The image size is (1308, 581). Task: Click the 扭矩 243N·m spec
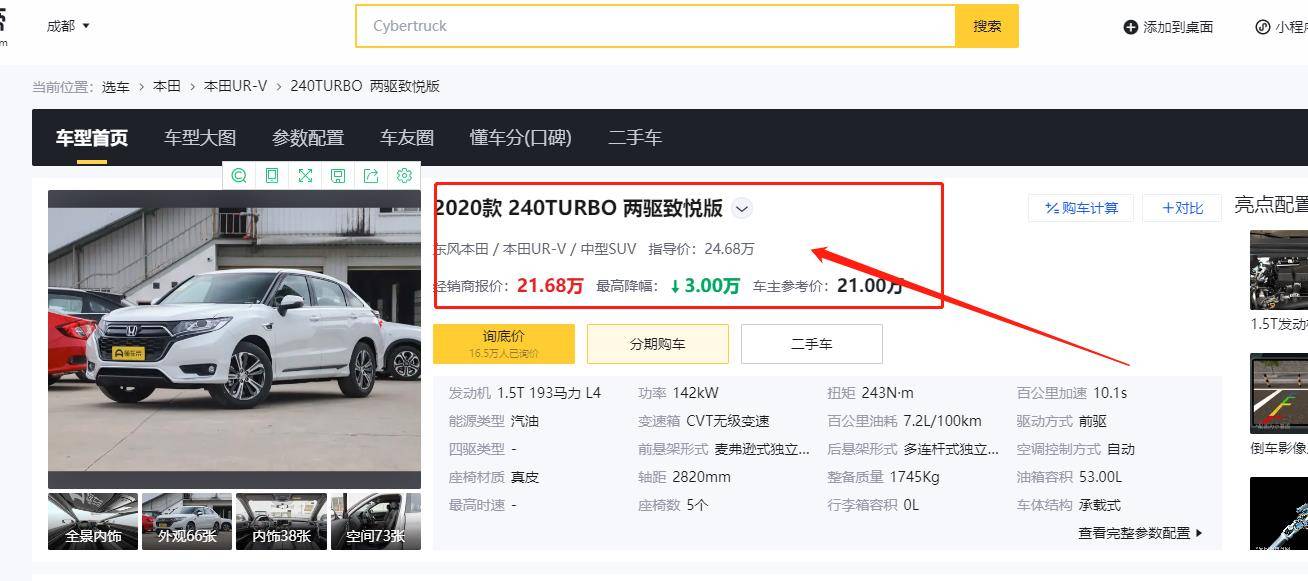pos(870,393)
